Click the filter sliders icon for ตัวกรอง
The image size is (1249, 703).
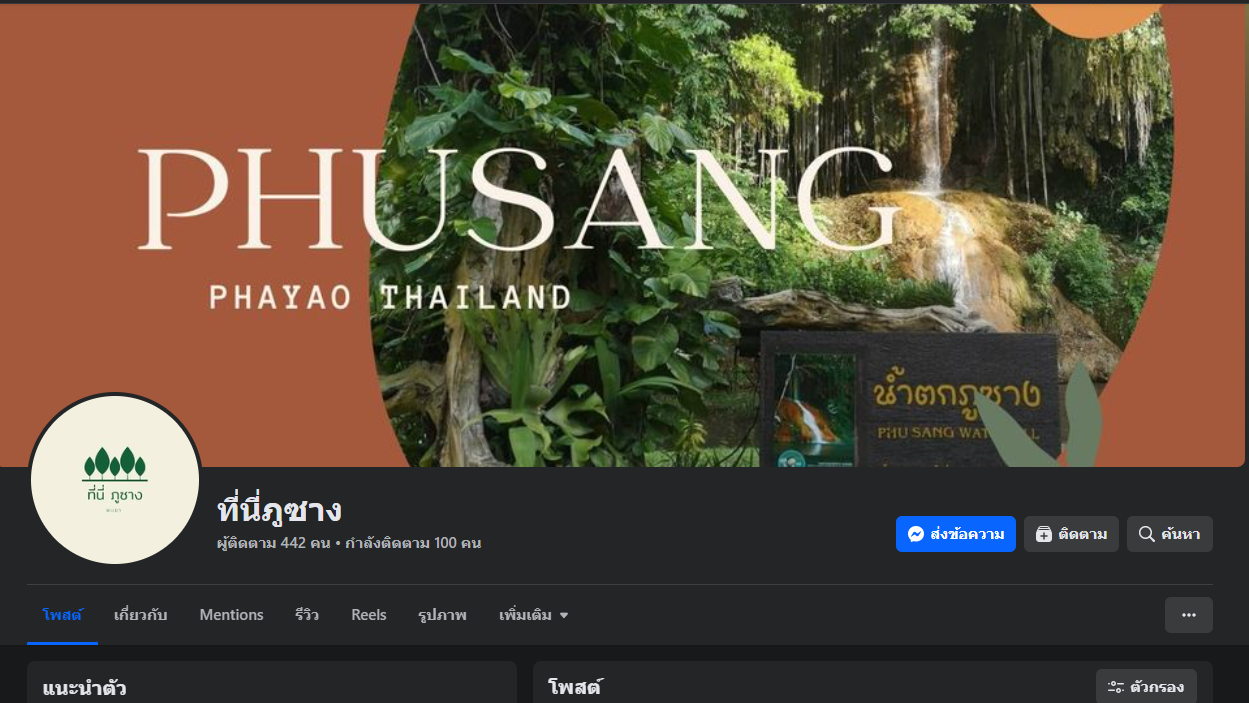[1116, 687]
